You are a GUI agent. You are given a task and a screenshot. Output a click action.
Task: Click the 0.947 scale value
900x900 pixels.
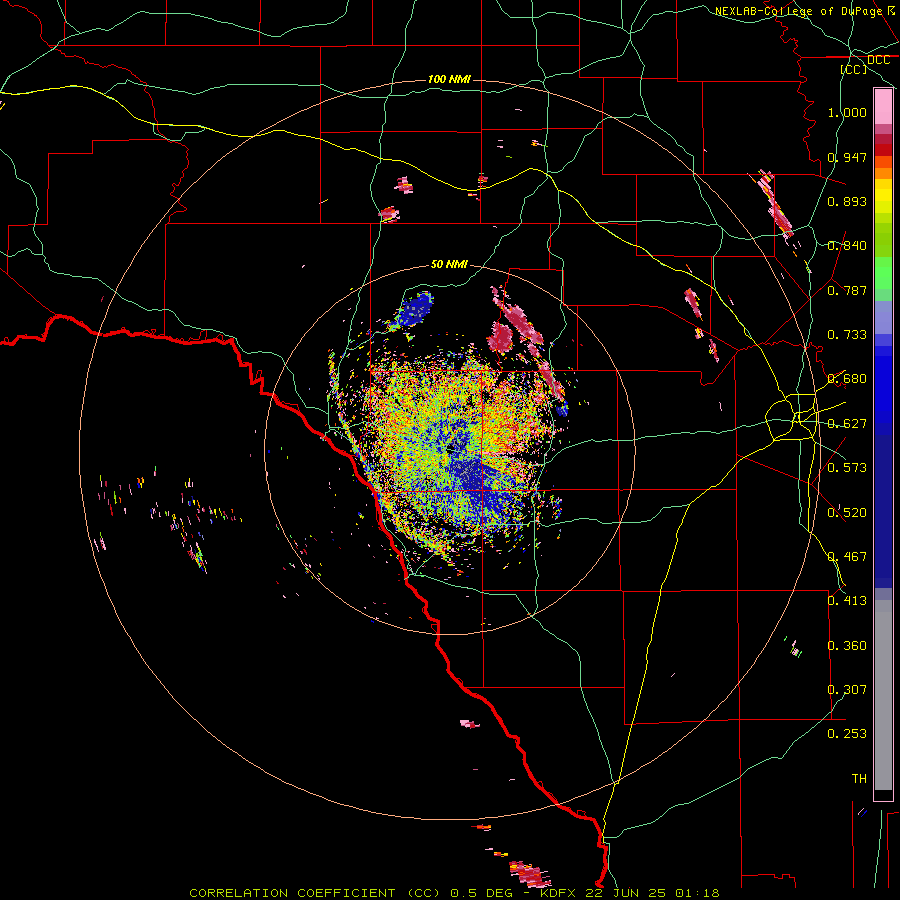847,157
